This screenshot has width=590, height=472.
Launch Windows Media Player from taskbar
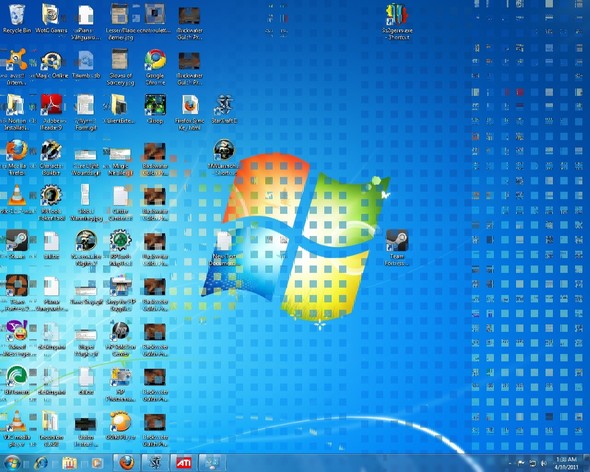tap(97, 463)
